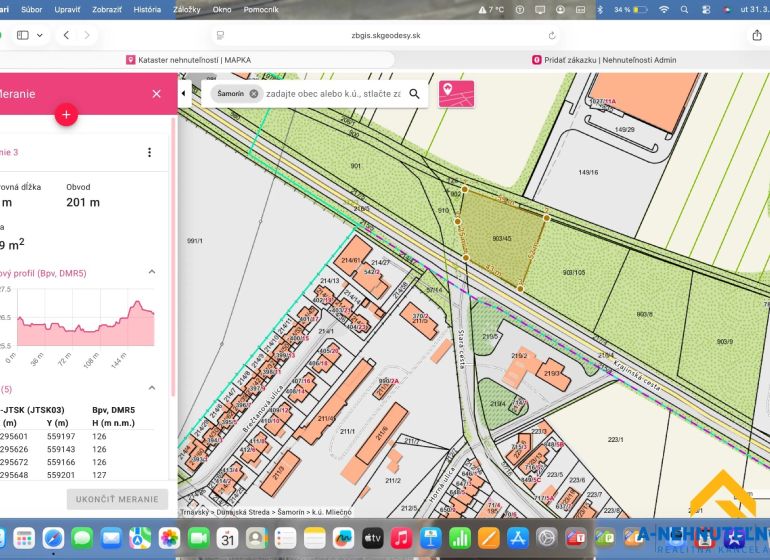Open the sidebar dropdown chevron in Safari toolbar
Screen dimensions: 770x560
coord(40,35)
